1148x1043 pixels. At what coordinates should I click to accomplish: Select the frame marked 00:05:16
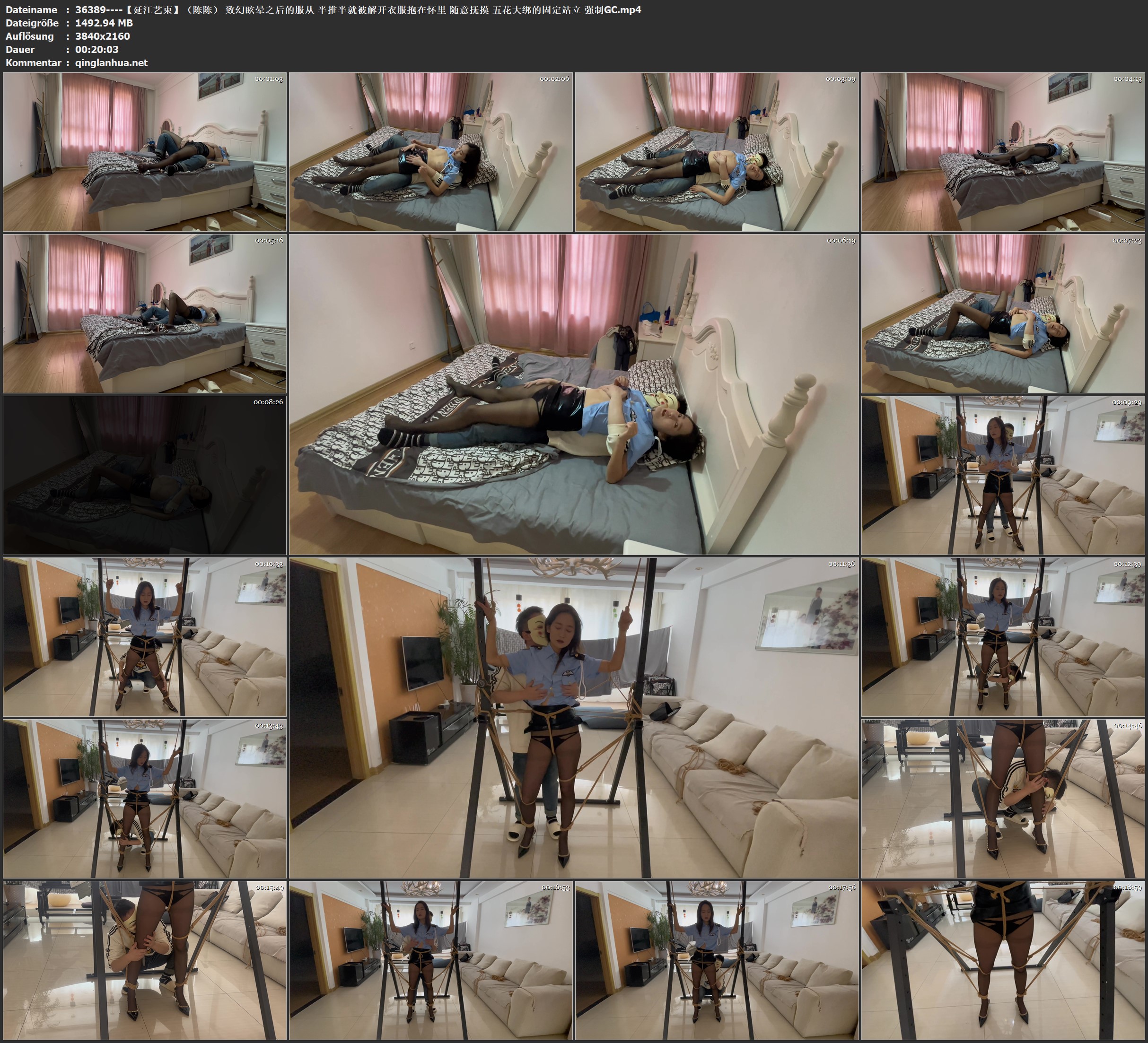pyautogui.click(x=145, y=313)
